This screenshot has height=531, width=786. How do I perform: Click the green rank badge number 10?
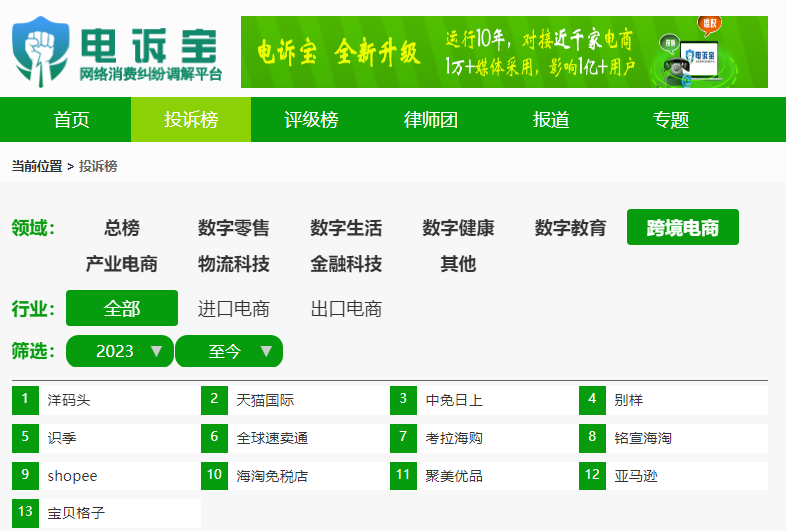(215, 476)
